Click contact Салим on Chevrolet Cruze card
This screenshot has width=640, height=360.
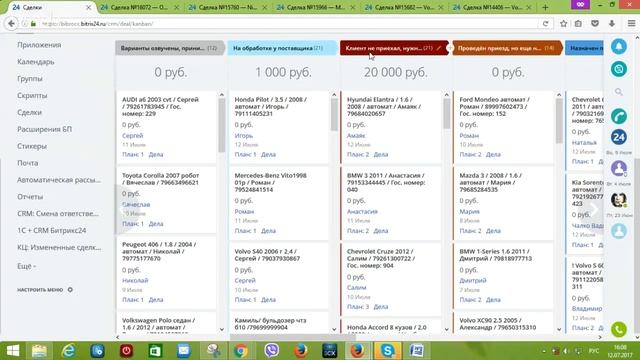pos(356,287)
